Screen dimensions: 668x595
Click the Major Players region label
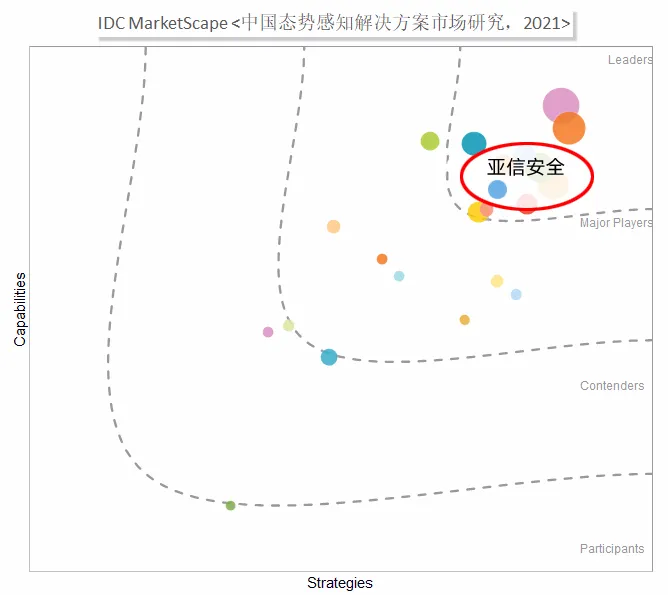point(616,223)
